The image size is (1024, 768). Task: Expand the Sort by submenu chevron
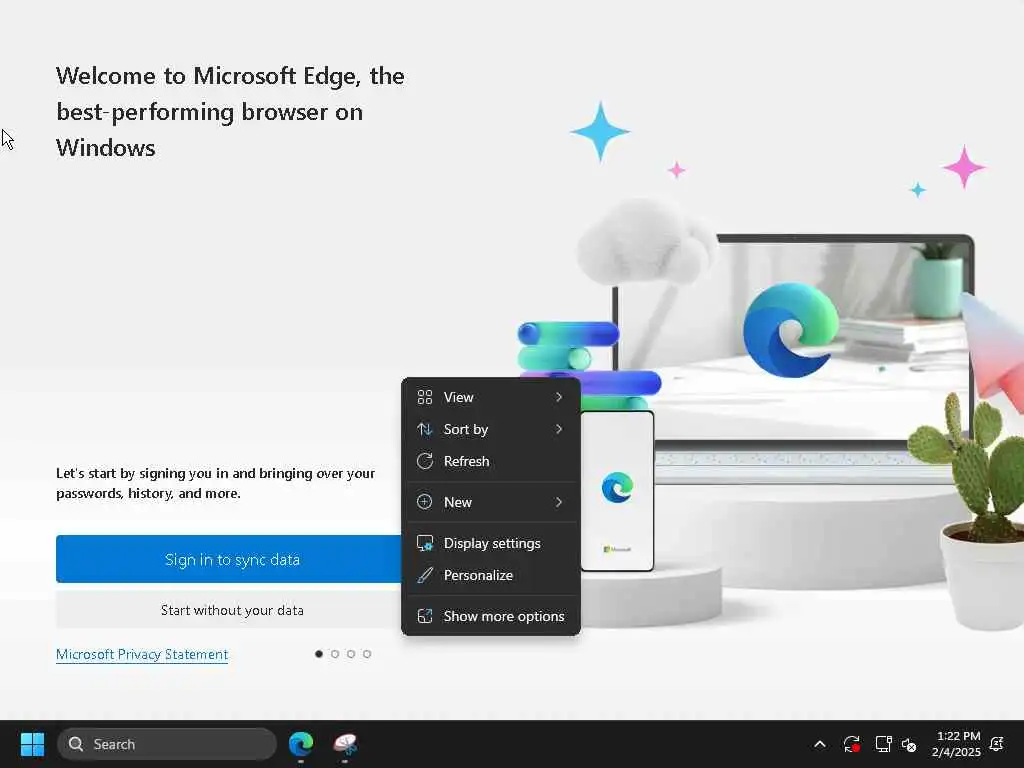(x=559, y=429)
